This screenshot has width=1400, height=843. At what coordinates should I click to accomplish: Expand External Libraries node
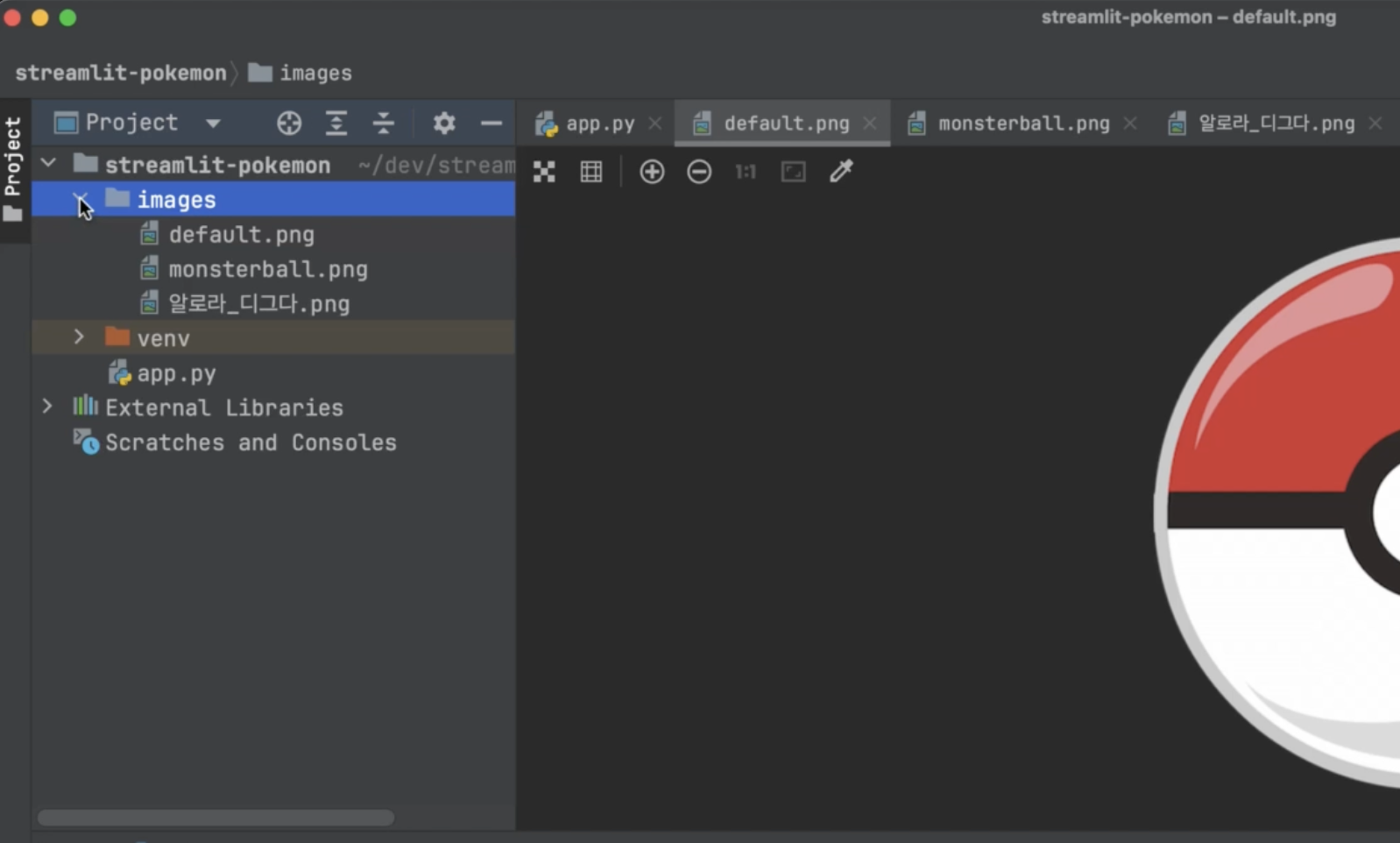(47, 407)
